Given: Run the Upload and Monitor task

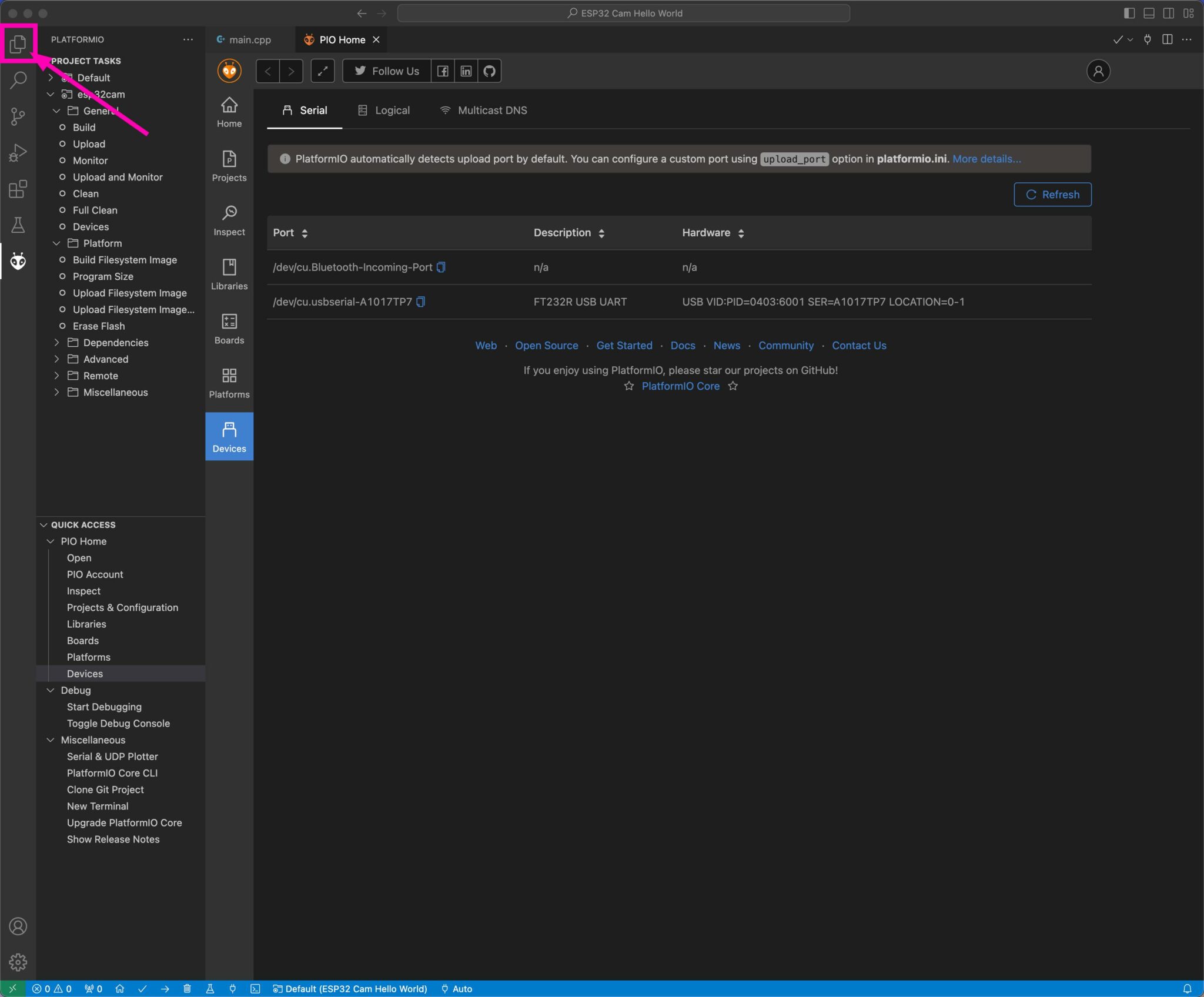Looking at the screenshot, I should coord(118,177).
